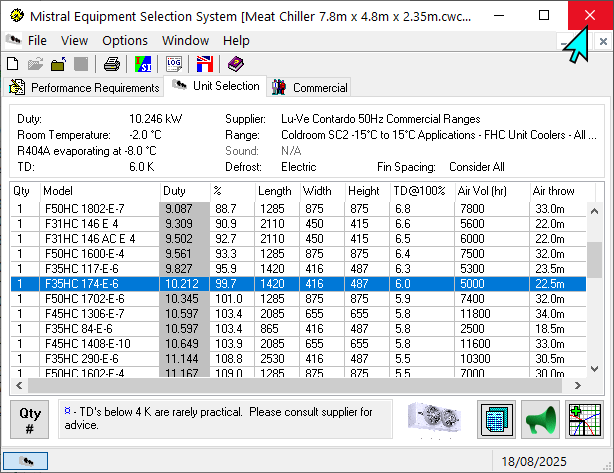This screenshot has height=473, width=614.
Task: Create a new file with blank page icon
Action: (13, 64)
